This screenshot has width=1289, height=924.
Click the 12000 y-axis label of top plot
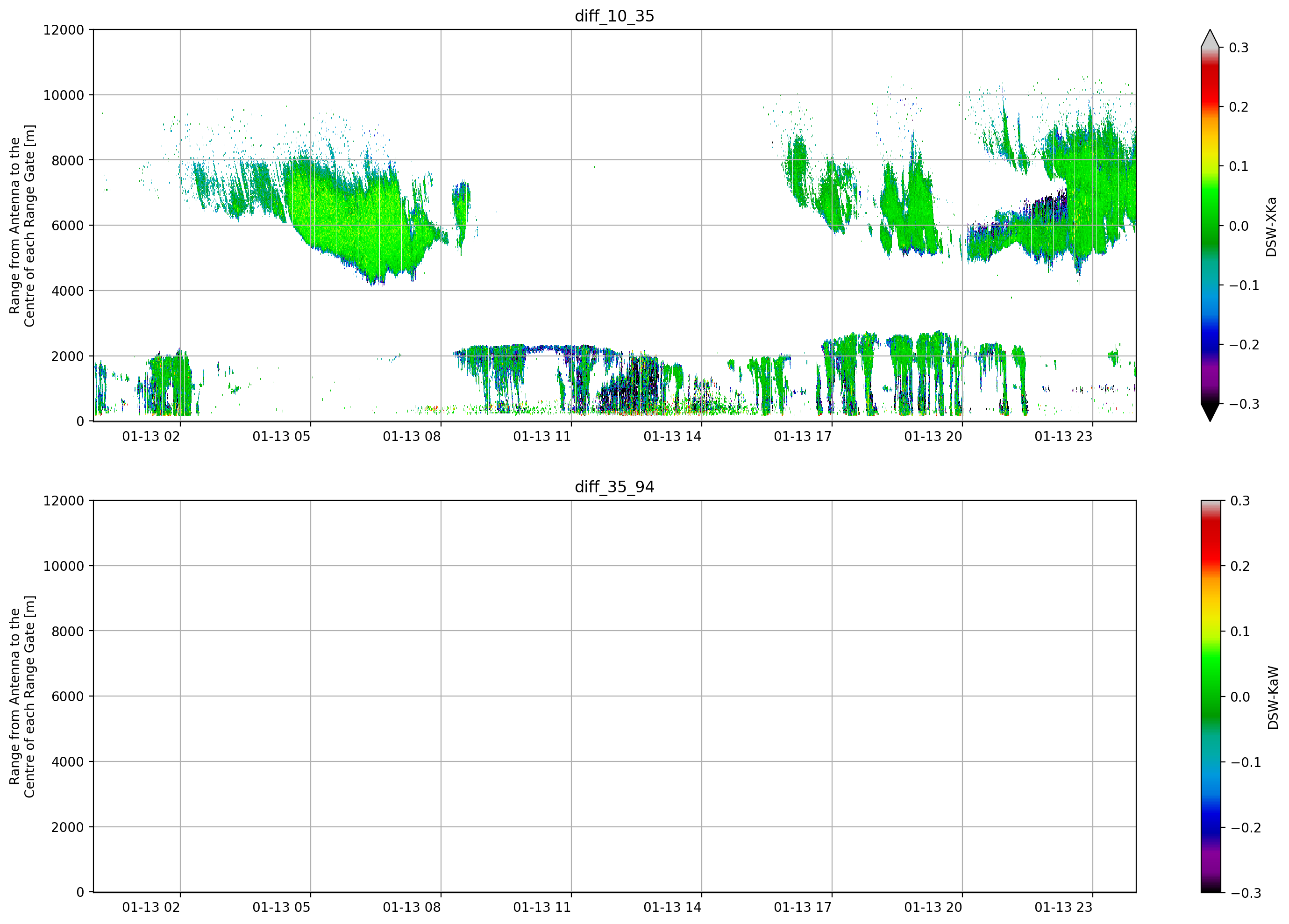click(64, 29)
